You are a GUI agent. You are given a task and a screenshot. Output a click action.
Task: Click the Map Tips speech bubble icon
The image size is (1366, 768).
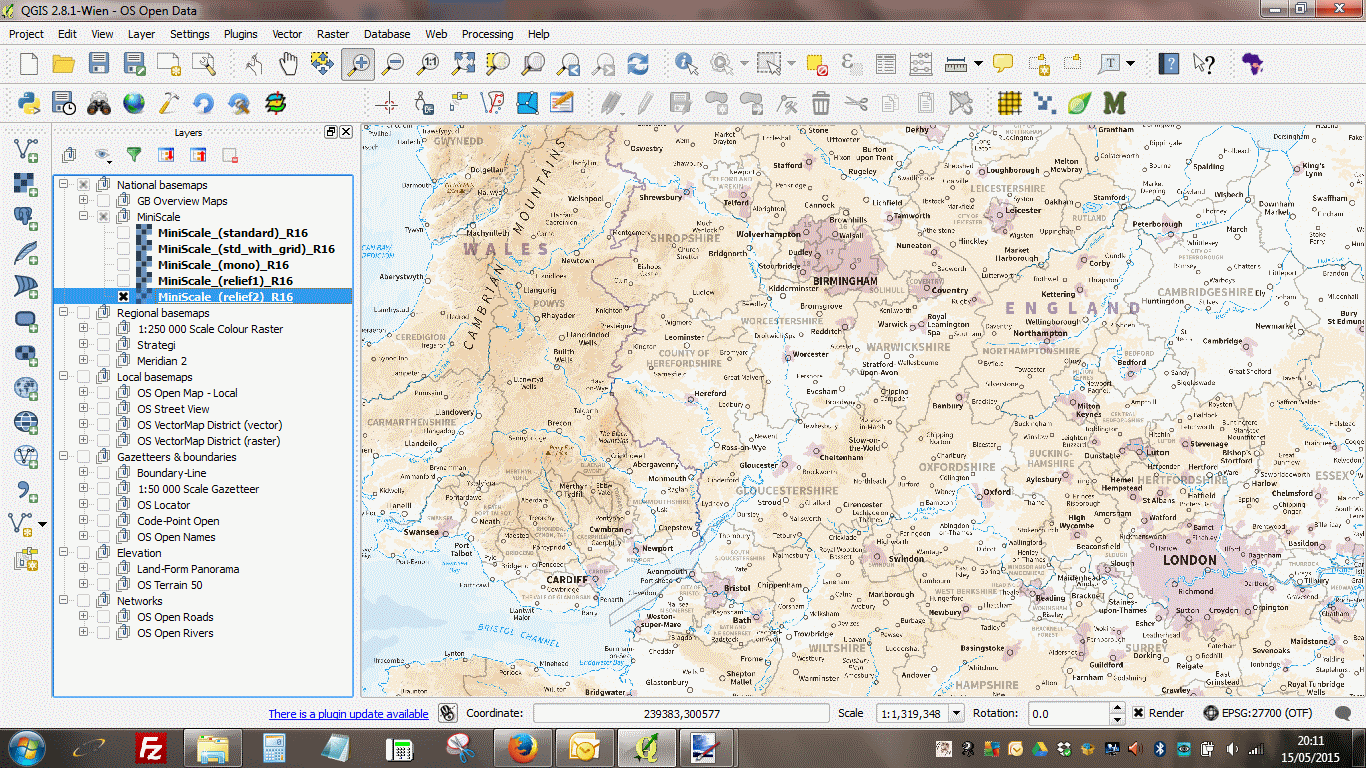[1002, 64]
